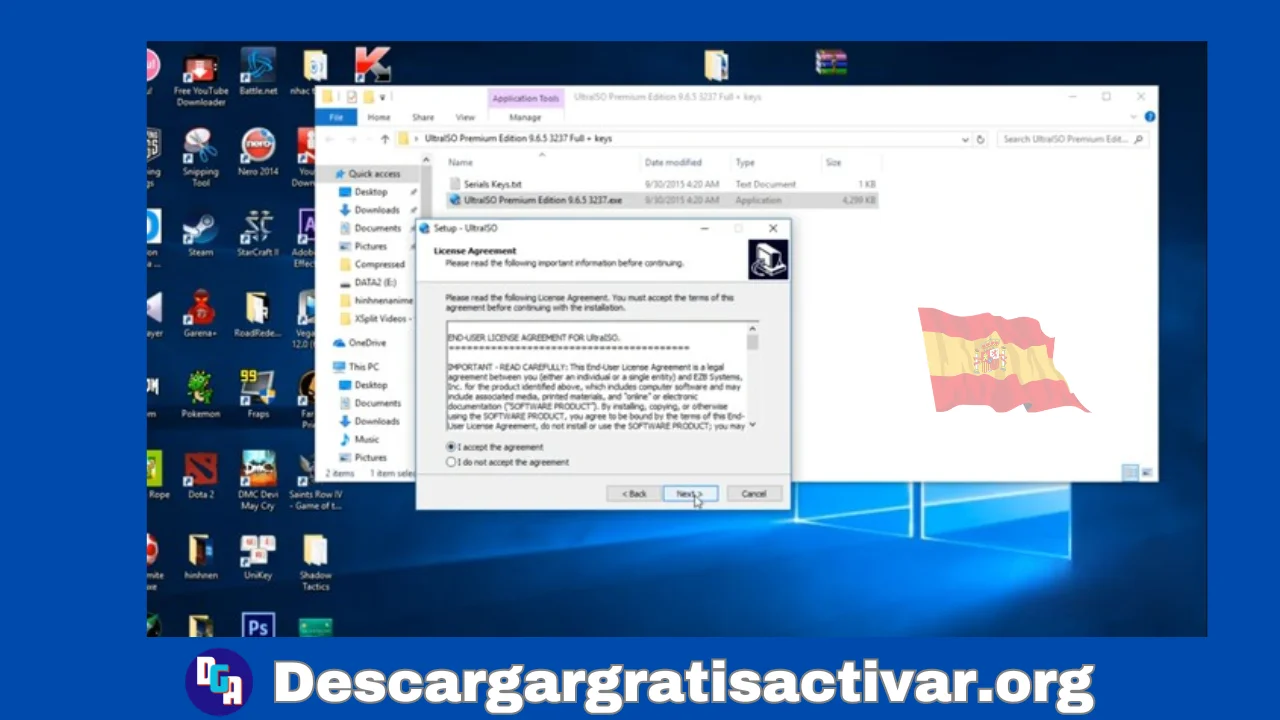Click Next in the UltraISO setup

point(690,494)
